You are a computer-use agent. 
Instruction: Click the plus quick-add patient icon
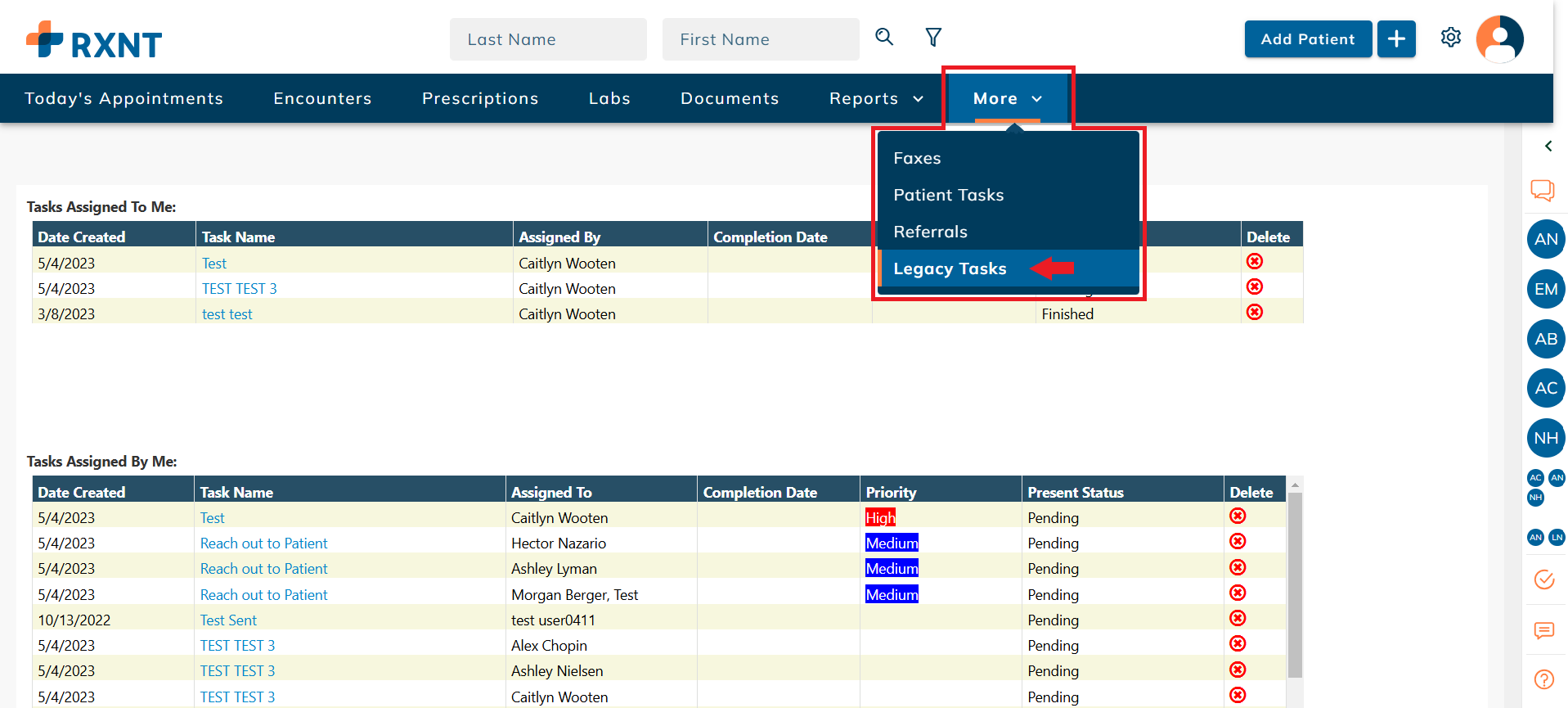coord(1396,38)
